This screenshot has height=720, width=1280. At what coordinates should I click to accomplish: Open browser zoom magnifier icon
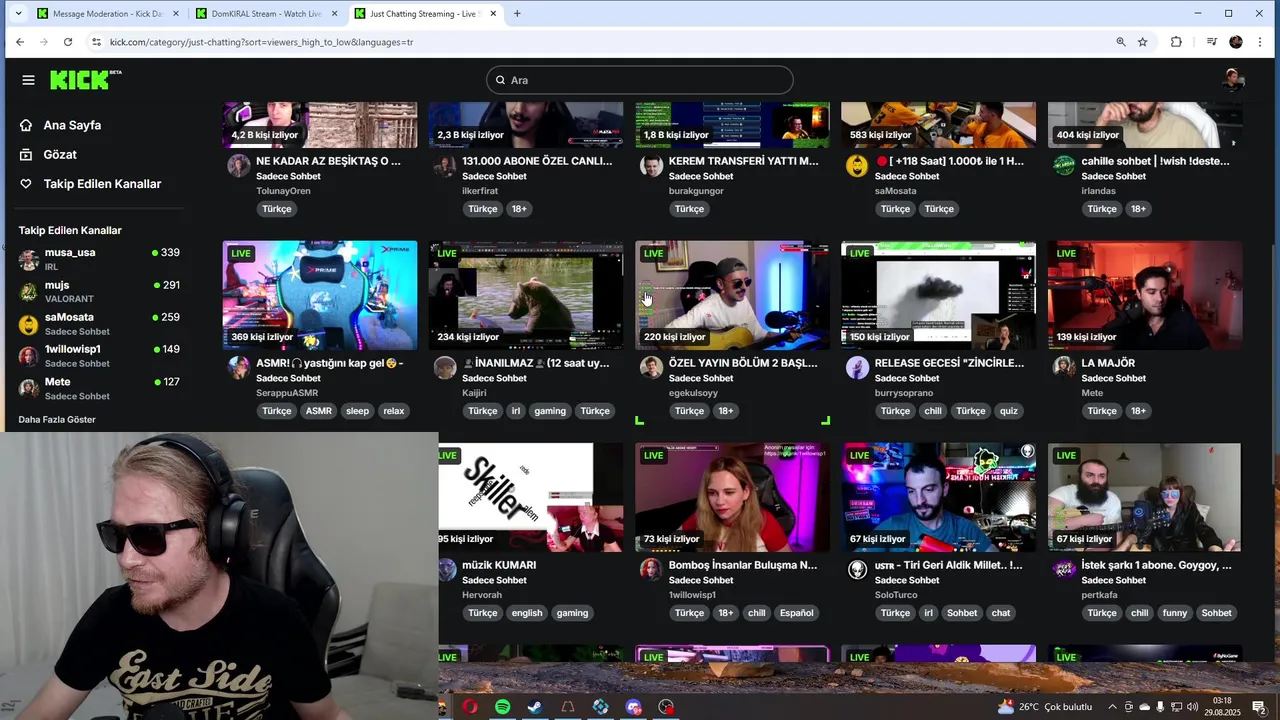1121,42
